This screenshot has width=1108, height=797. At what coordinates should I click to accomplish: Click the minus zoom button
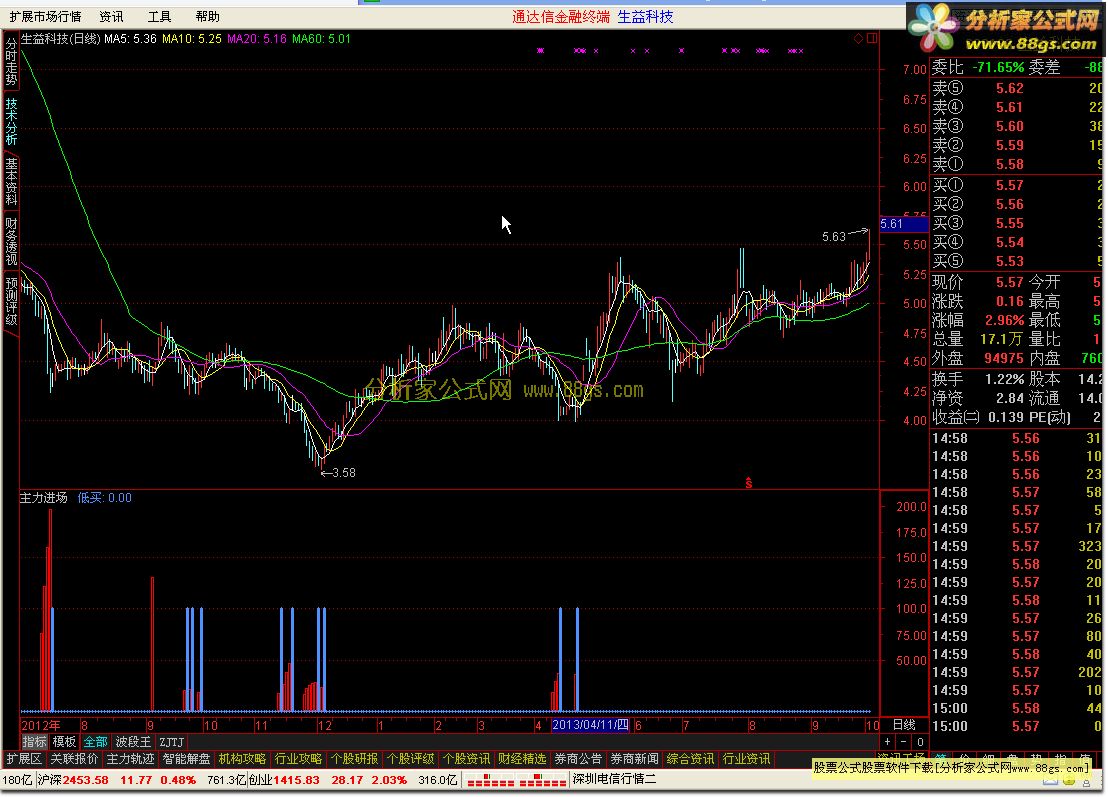coord(904,742)
